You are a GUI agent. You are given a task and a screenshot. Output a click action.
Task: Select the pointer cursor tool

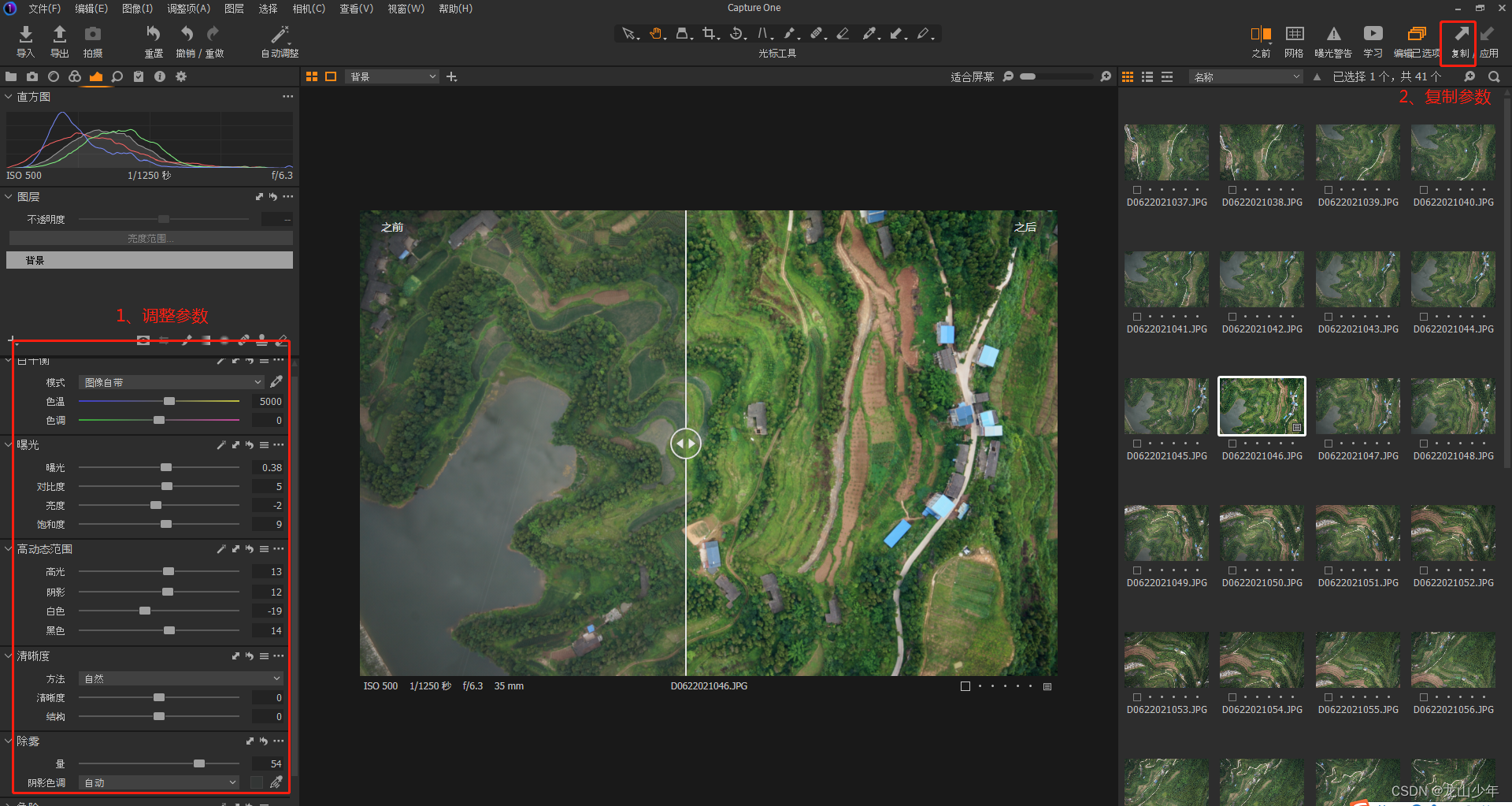click(629, 34)
